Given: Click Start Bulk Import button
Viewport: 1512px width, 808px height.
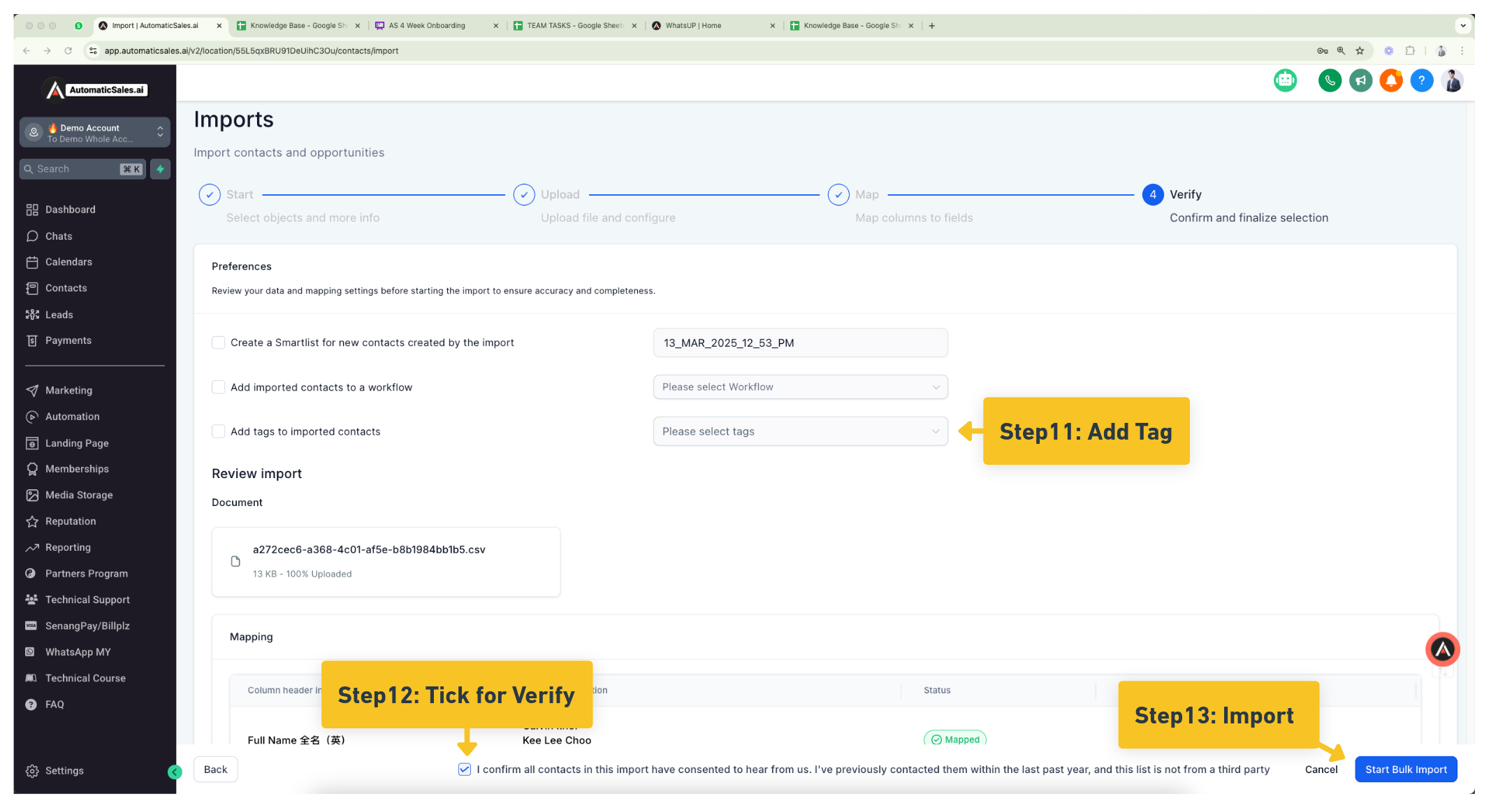Looking at the screenshot, I should (x=1405, y=770).
